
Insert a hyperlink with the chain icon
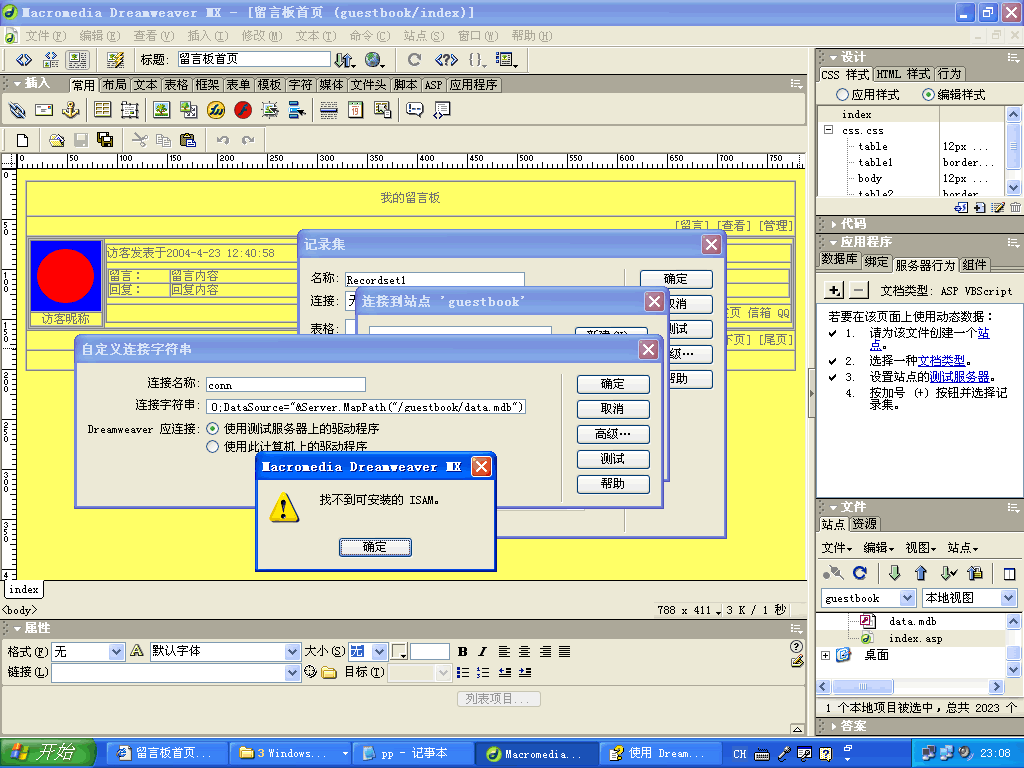pos(17,110)
